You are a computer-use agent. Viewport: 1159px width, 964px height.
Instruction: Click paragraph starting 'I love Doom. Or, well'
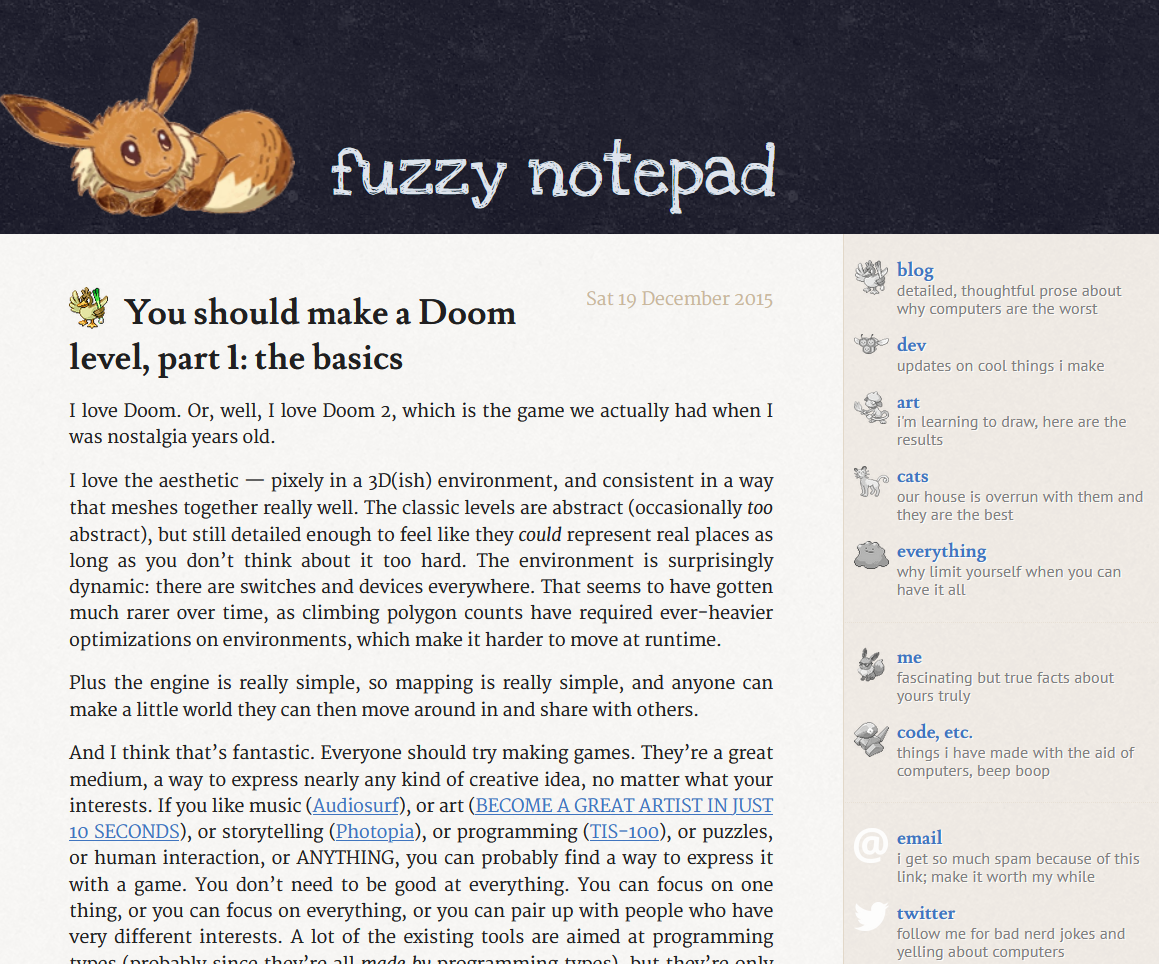click(421, 424)
